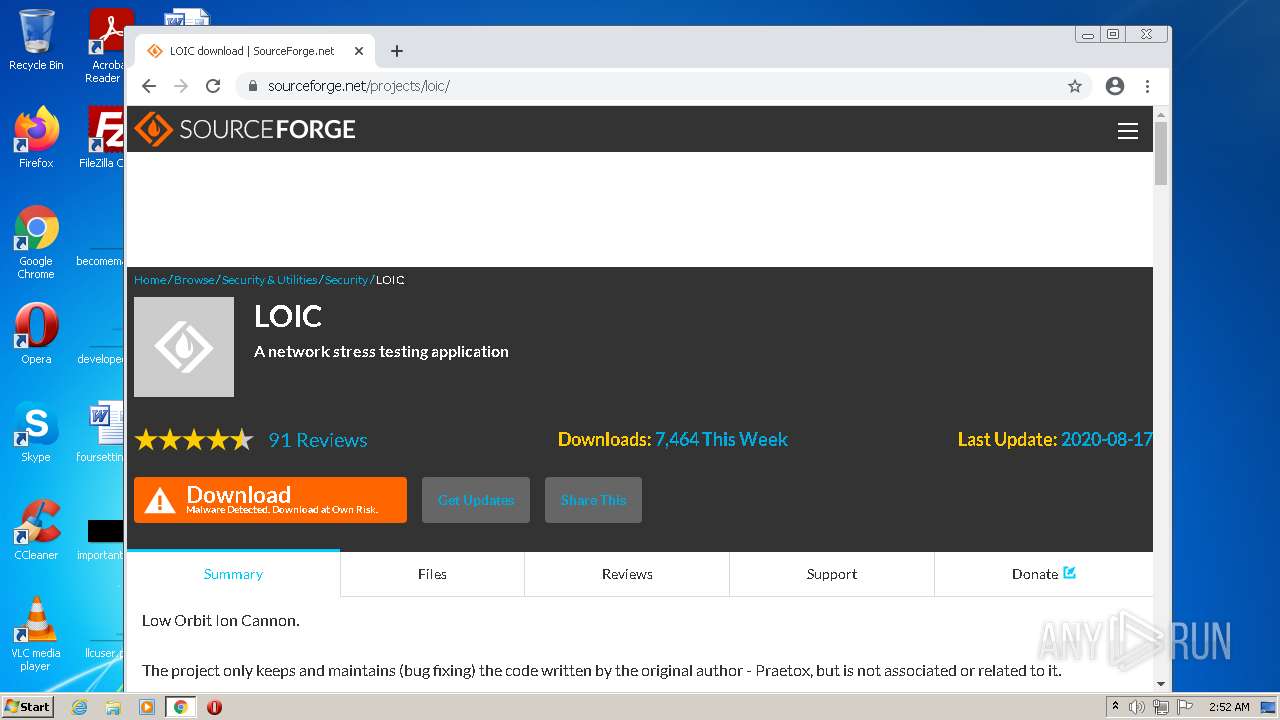The height and width of the screenshot is (720, 1280).
Task: Click the SourceForge logo
Action: [245, 129]
